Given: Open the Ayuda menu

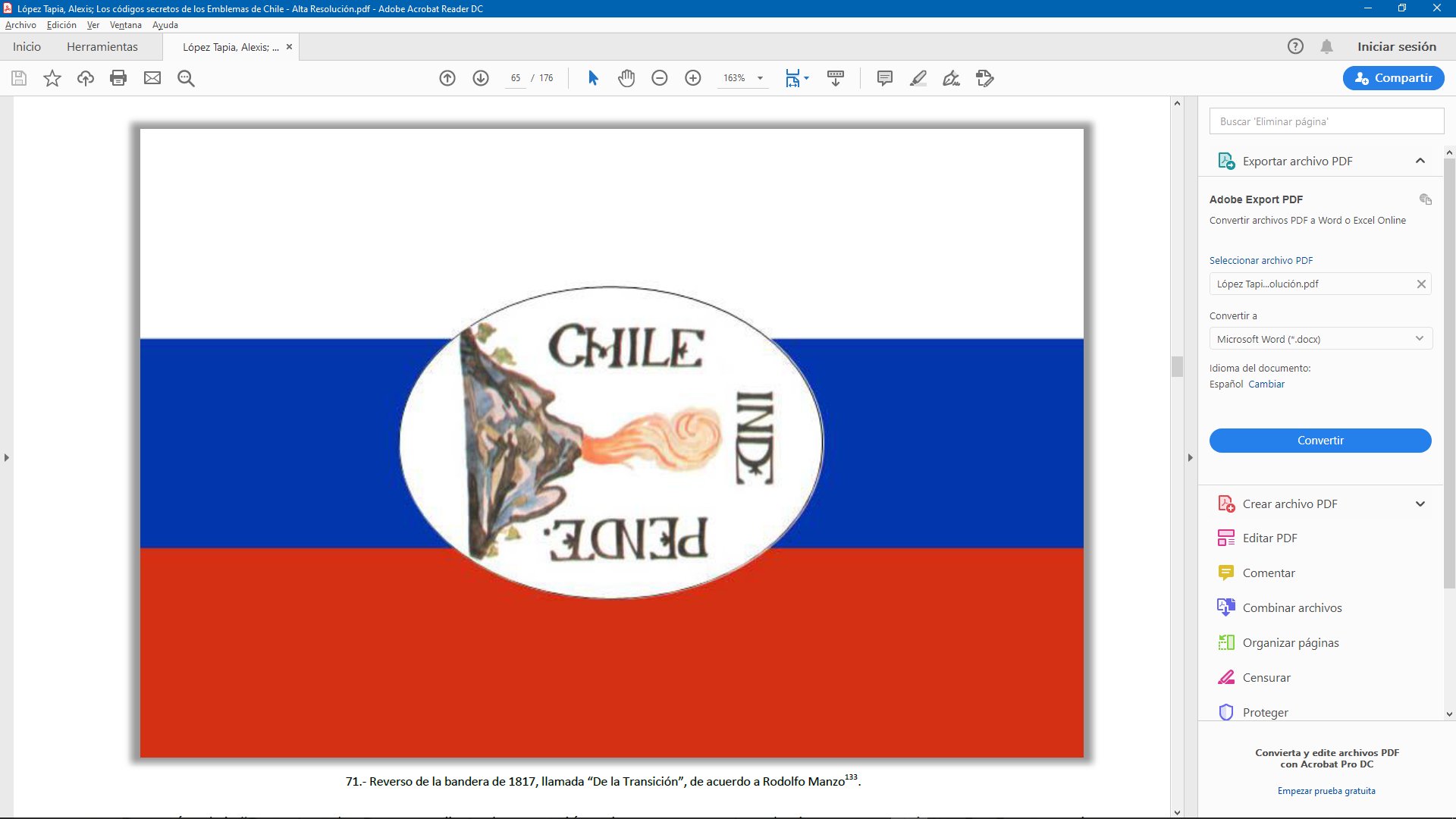Looking at the screenshot, I should coord(165,25).
